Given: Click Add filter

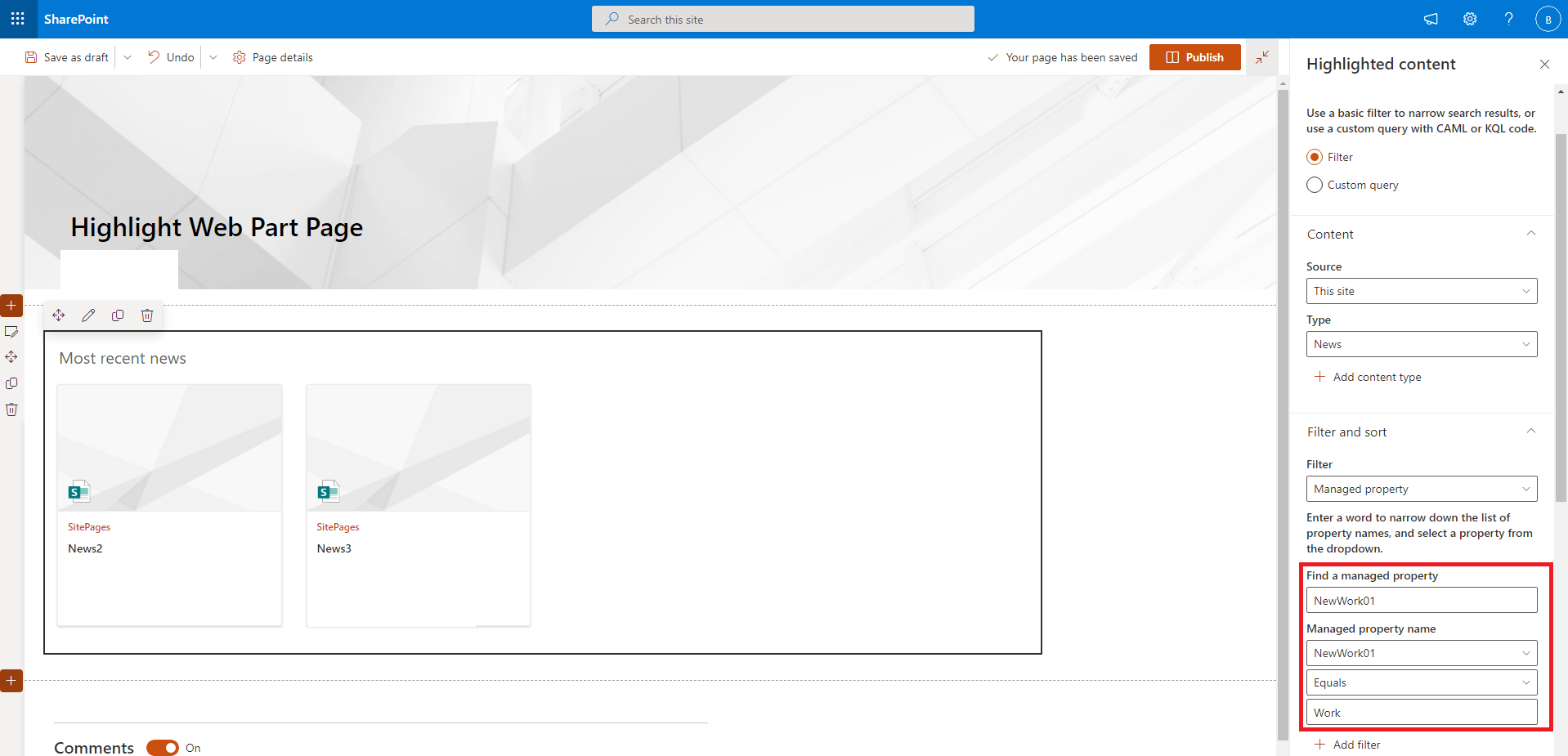Looking at the screenshot, I should [1347, 745].
